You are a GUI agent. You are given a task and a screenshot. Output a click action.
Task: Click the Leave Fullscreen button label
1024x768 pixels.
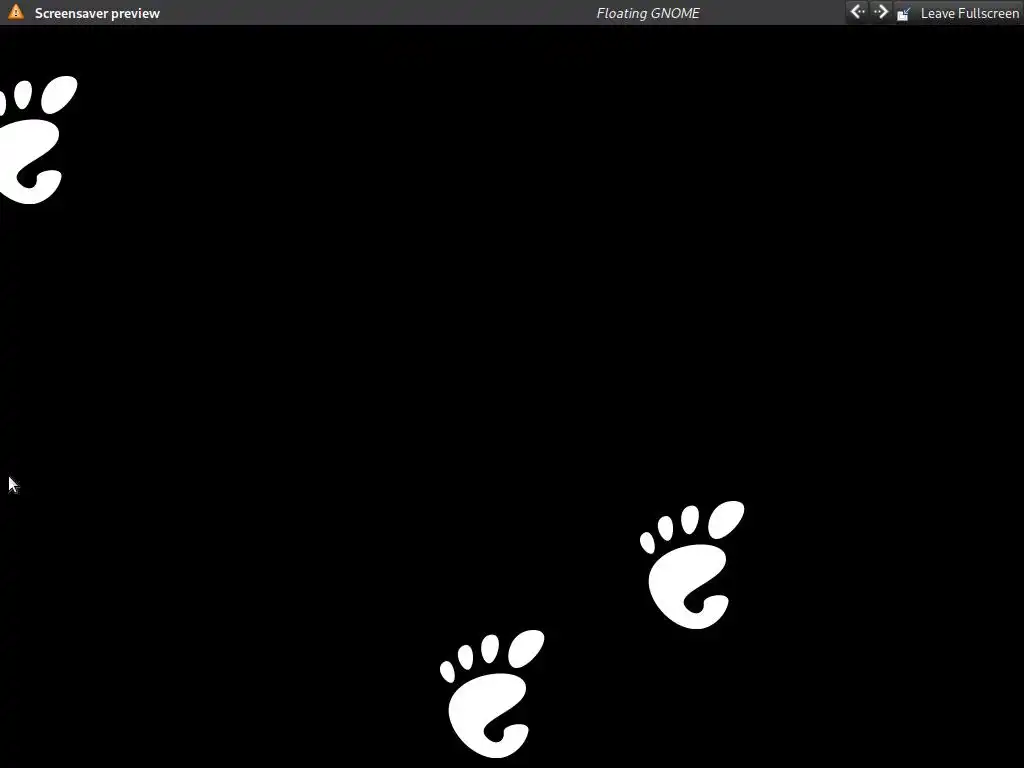969,13
